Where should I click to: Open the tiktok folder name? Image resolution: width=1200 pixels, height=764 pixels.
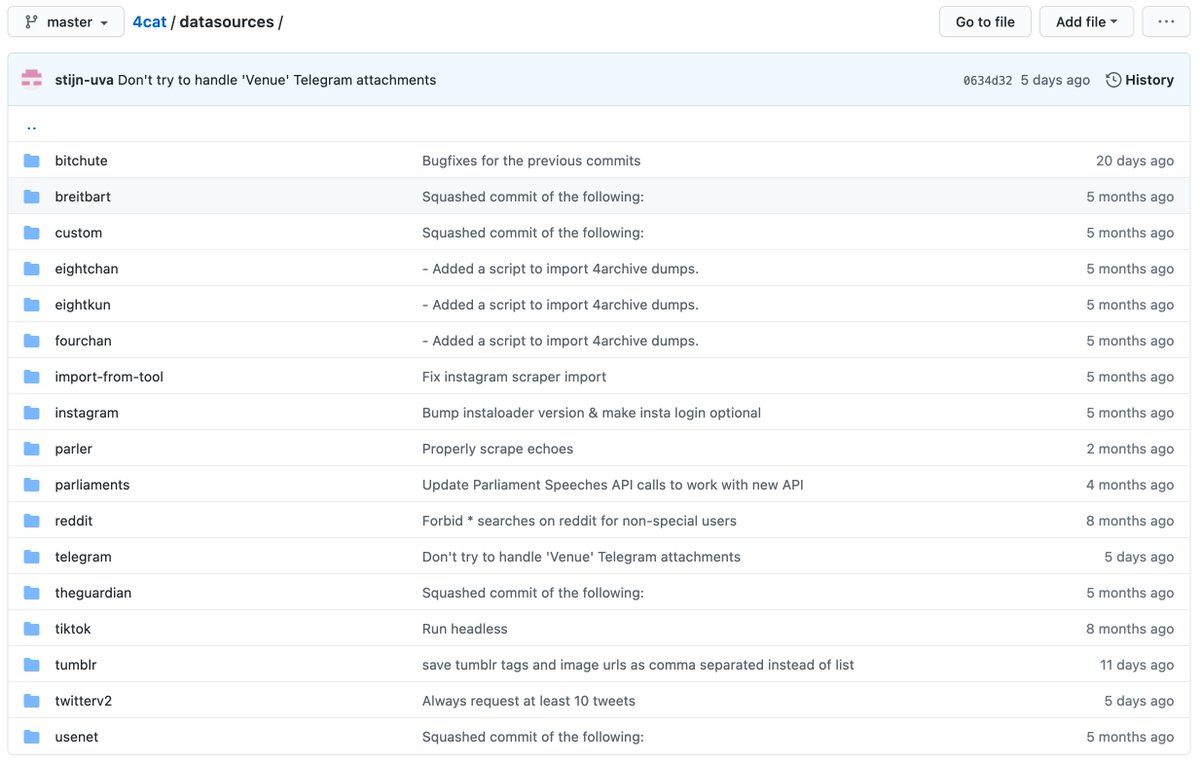tap(73, 629)
